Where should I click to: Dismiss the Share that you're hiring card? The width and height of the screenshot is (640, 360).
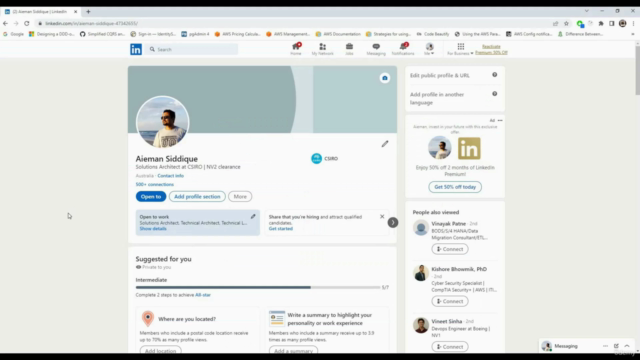click(382, 217)
